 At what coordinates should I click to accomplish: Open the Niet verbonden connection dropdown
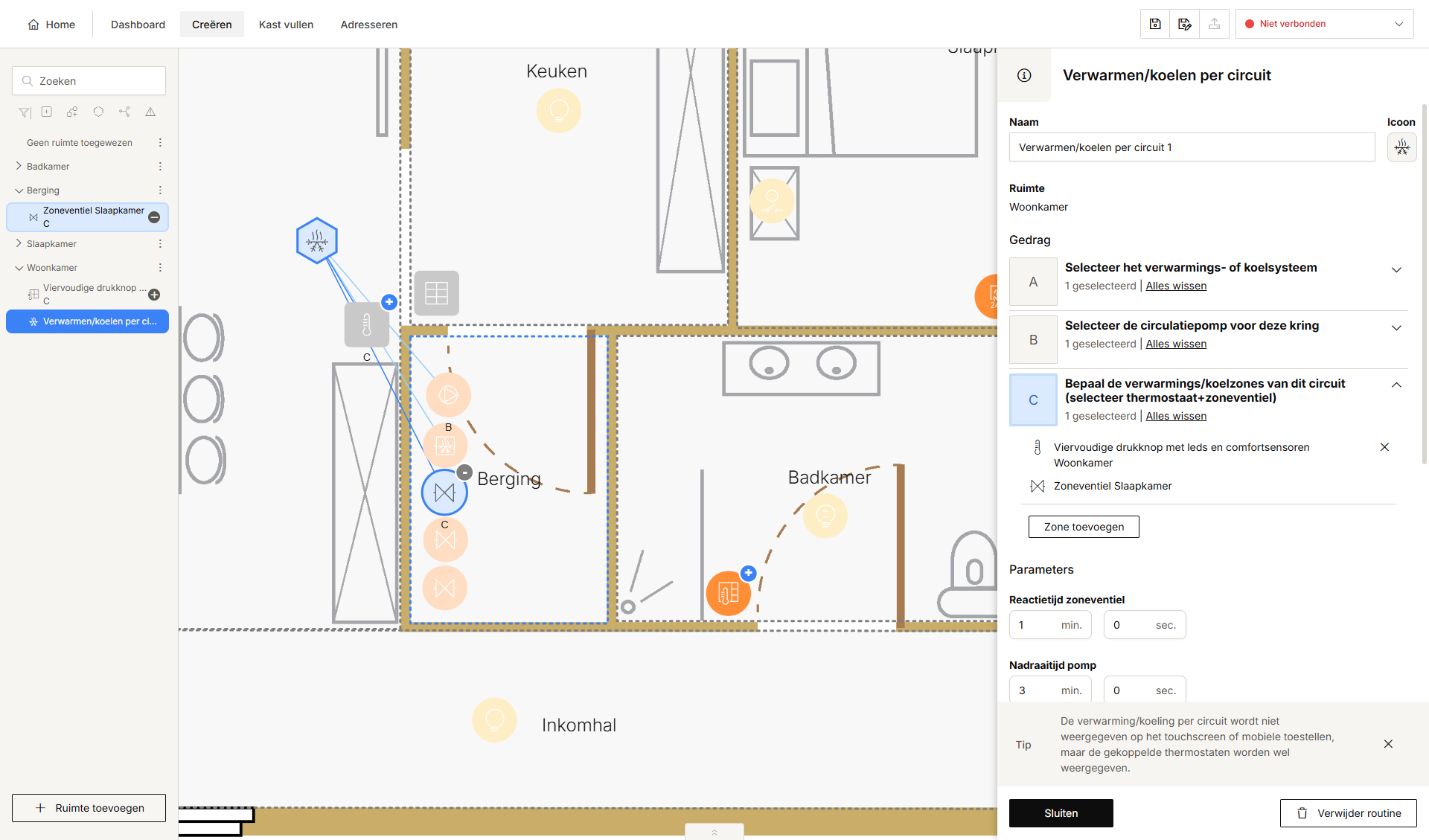pyautogui.click(x=1325, y=24)
